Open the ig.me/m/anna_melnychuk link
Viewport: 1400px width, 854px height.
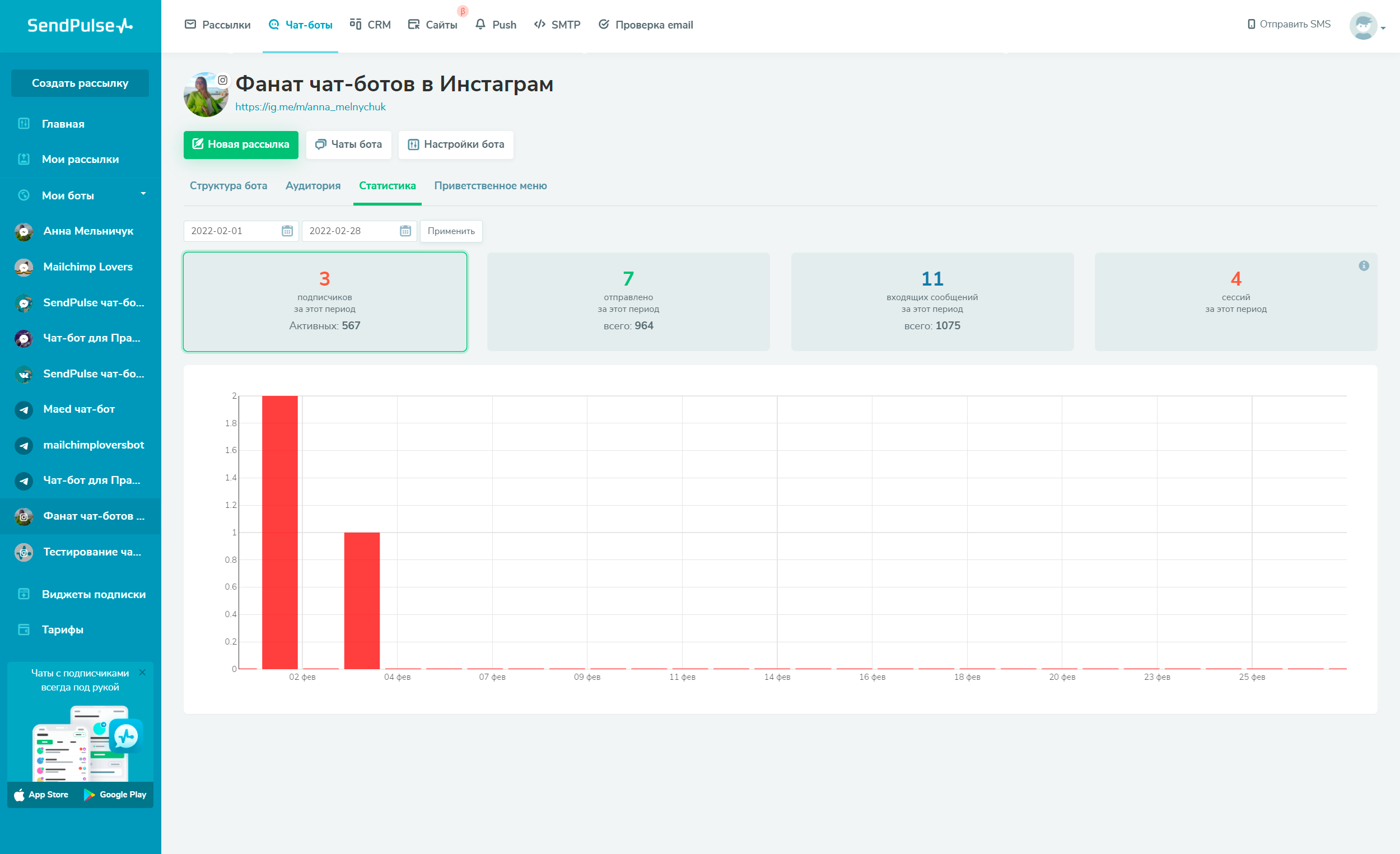point(310,107)
